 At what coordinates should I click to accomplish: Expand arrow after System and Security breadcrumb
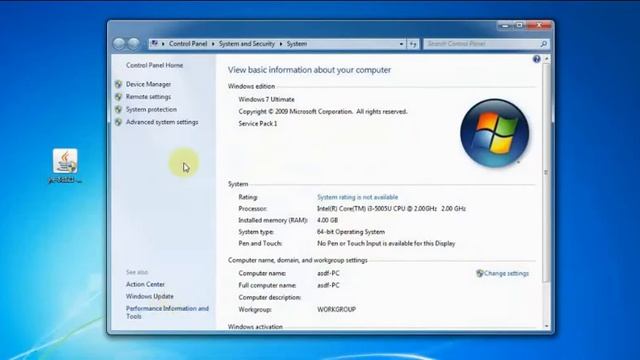281,44
